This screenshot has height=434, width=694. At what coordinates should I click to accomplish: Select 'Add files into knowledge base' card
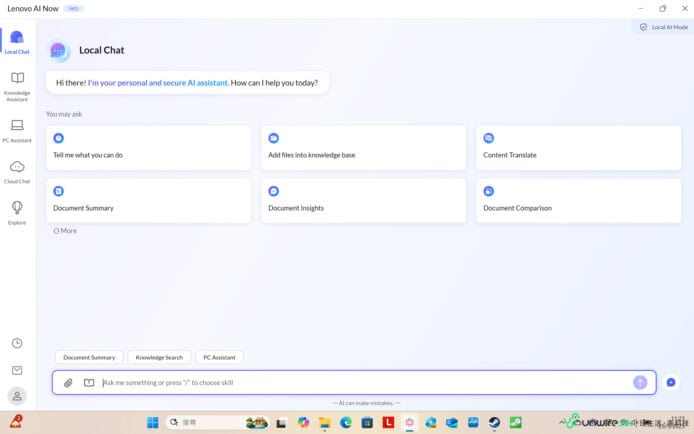tap(363, 148)
